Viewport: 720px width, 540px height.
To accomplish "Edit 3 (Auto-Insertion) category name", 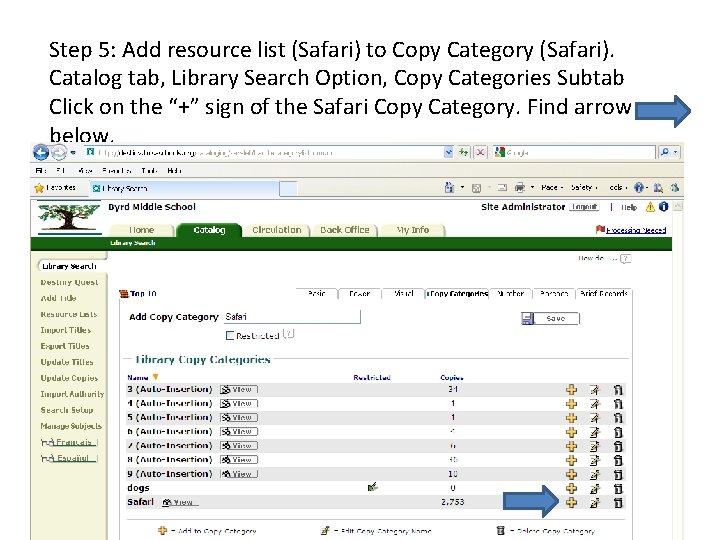I will [x=595, y=390].
